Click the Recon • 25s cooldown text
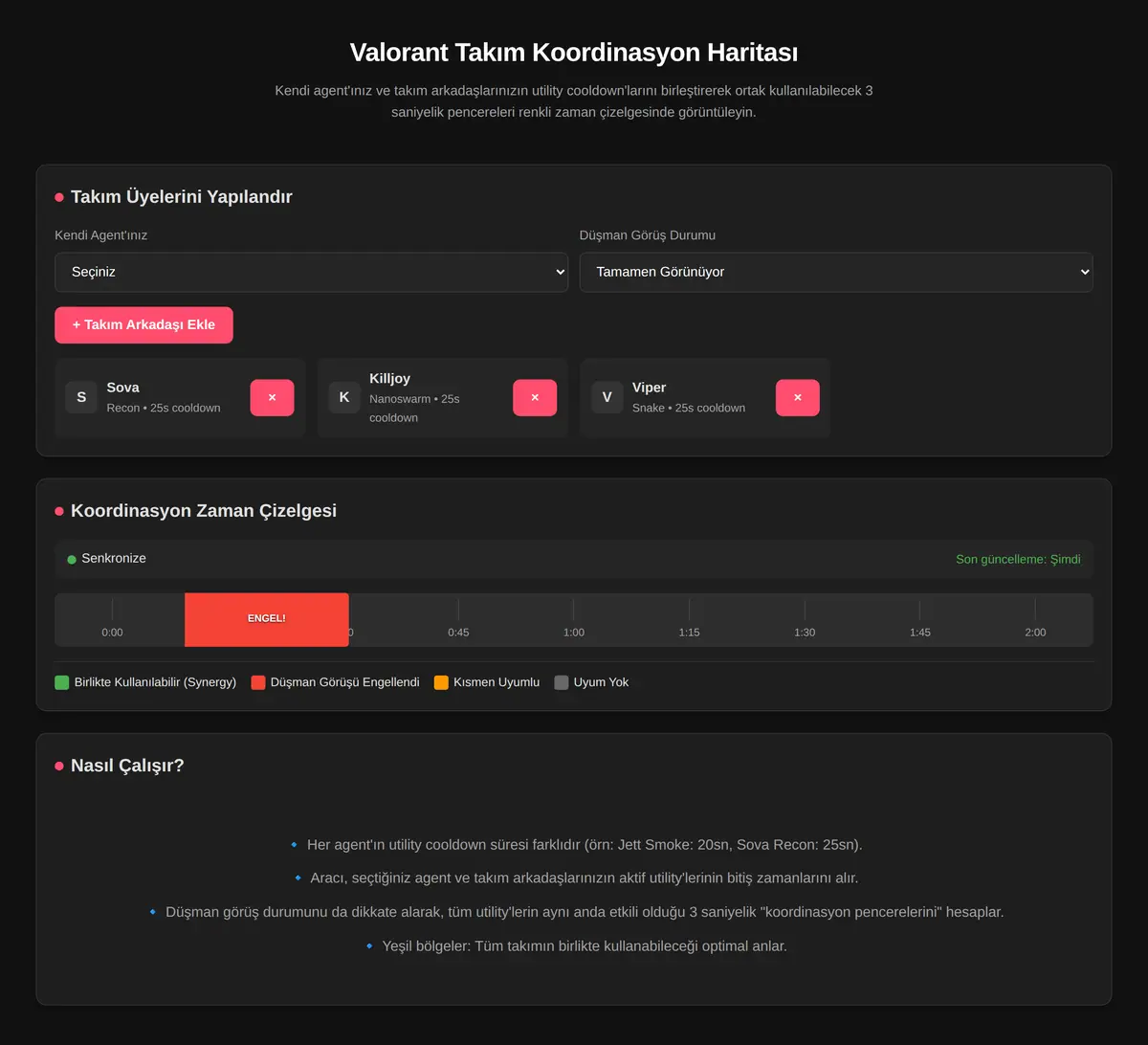The image size is (1148, 1045). coord(164,408)
